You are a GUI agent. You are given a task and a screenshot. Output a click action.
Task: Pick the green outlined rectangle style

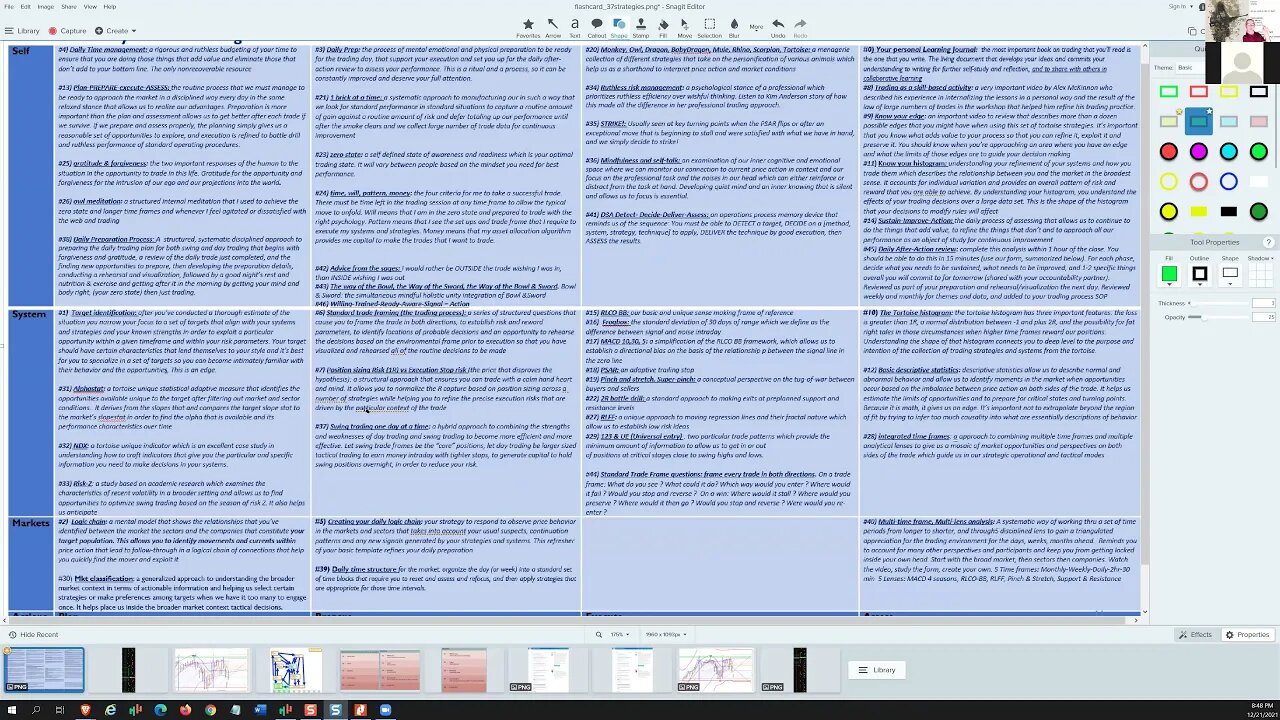1169,92
